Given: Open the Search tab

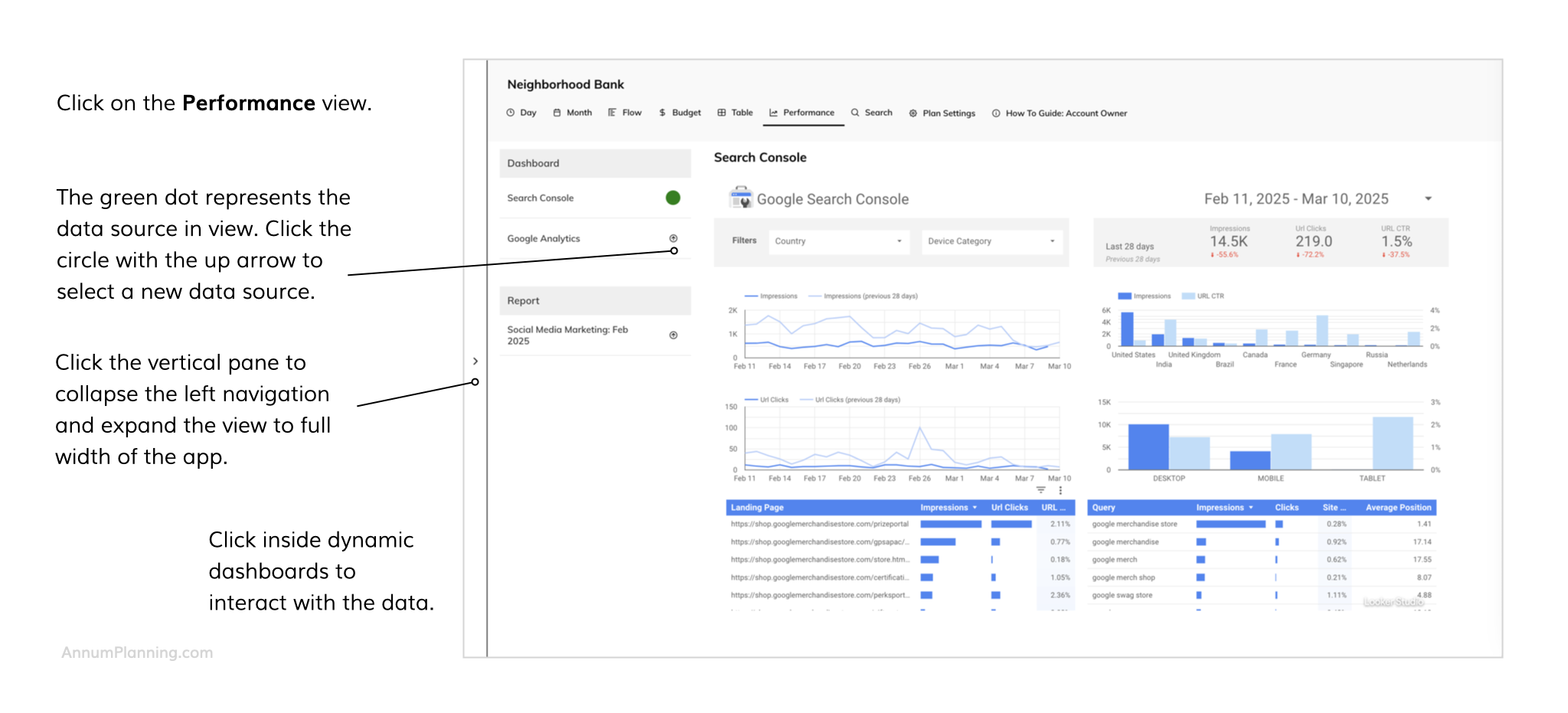Looking at the screenshot, I should (871, 113).
